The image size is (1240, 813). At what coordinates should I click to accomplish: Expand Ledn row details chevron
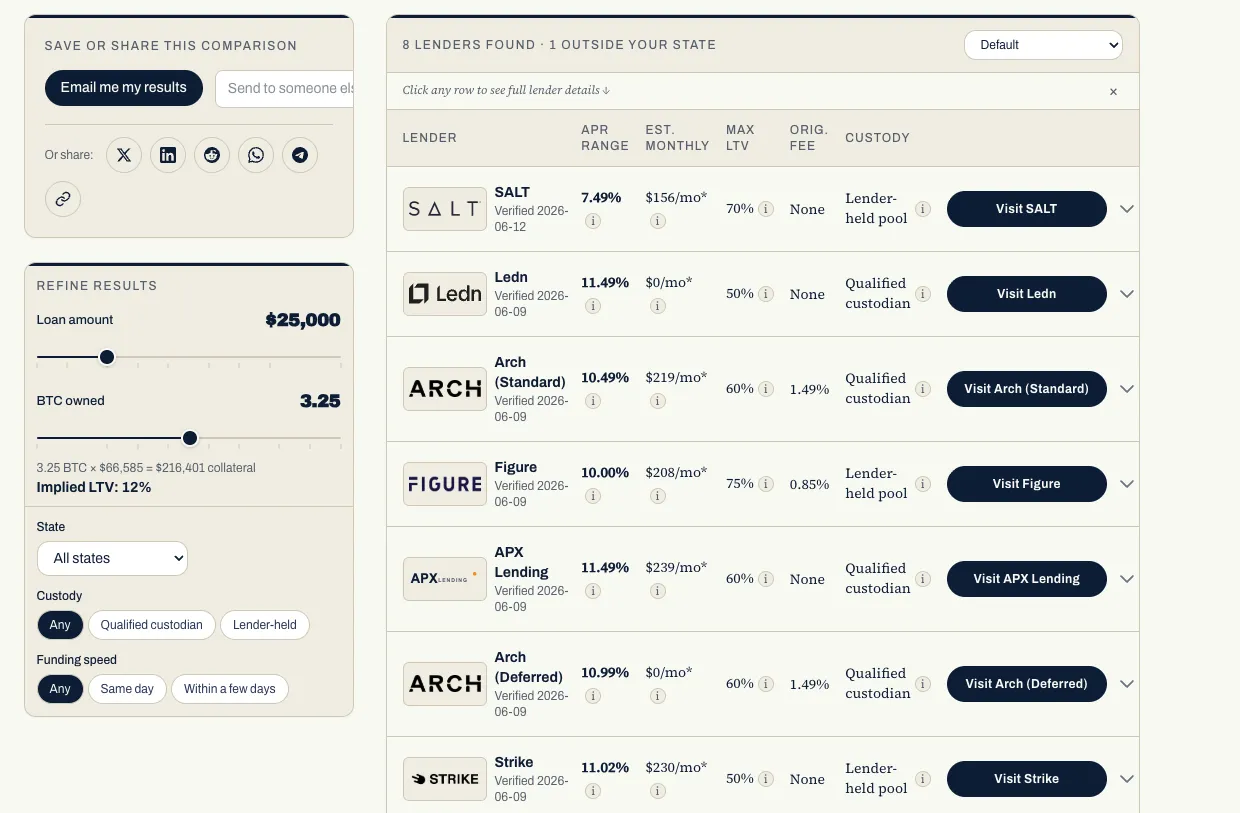pos(1127,294)
